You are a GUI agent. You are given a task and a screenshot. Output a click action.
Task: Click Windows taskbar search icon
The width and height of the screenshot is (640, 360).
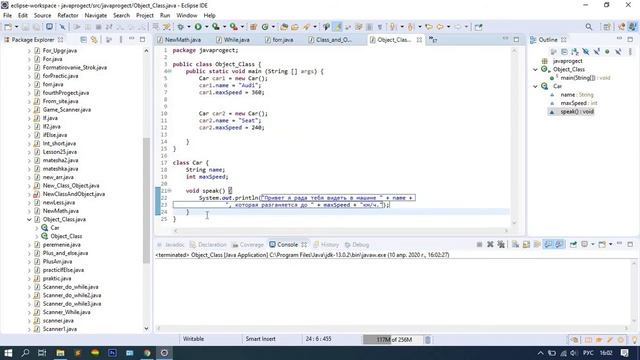[25, 353]
